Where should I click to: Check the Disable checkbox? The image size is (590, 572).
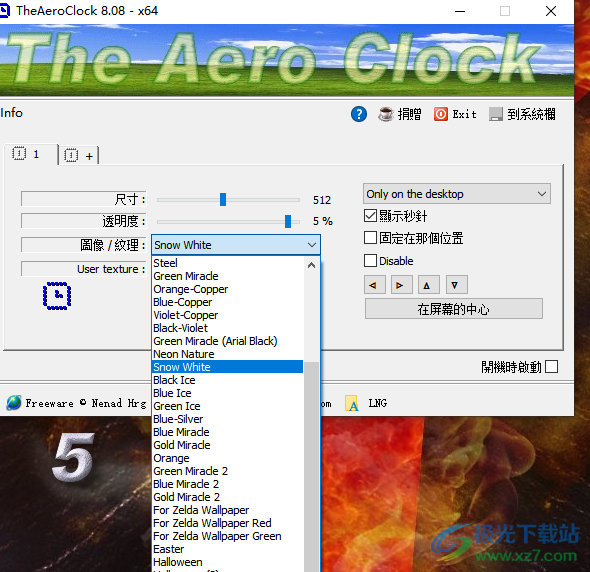[370, 260]
